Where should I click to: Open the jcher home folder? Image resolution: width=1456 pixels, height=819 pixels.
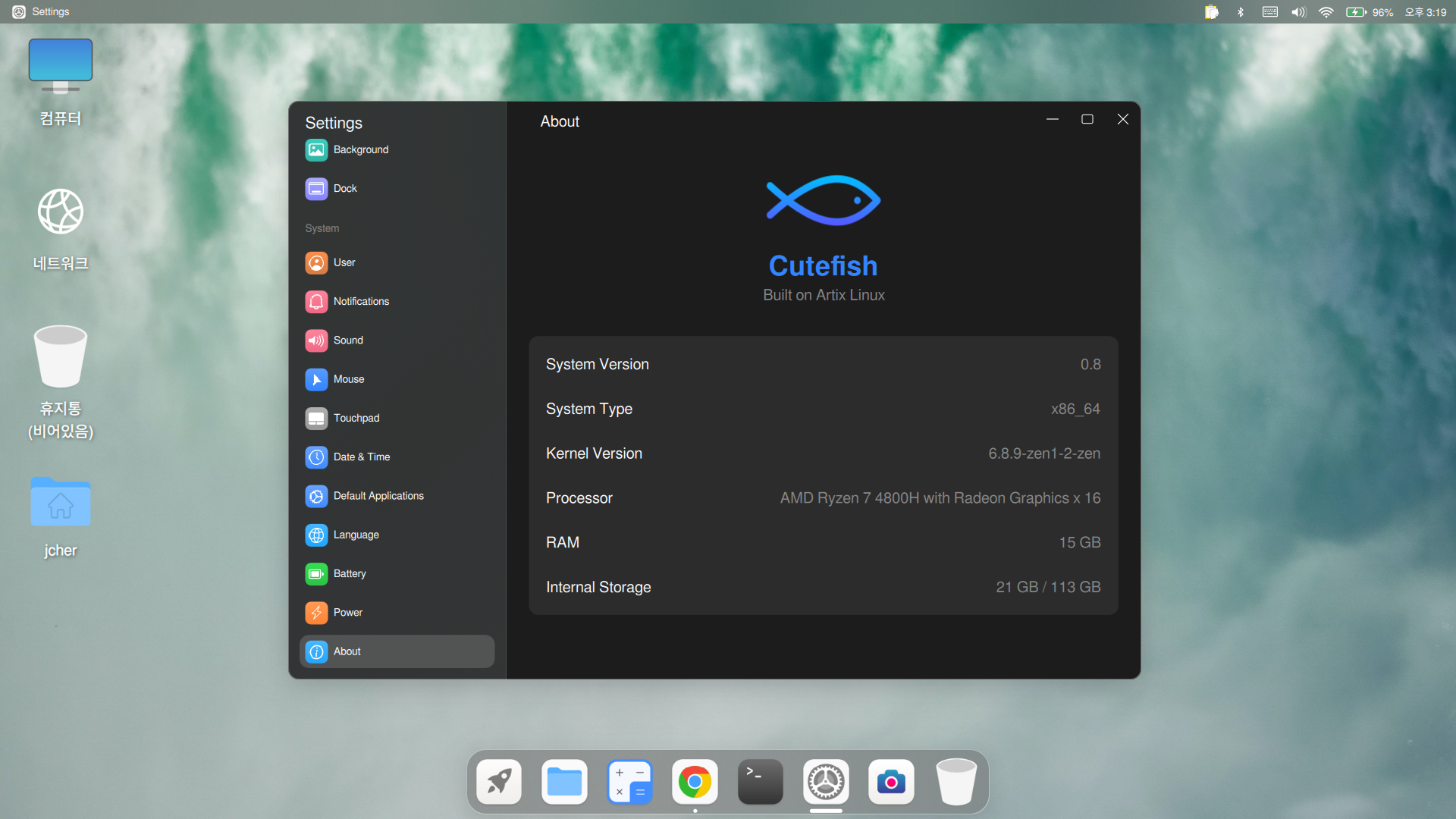click(x=61, y=517)
